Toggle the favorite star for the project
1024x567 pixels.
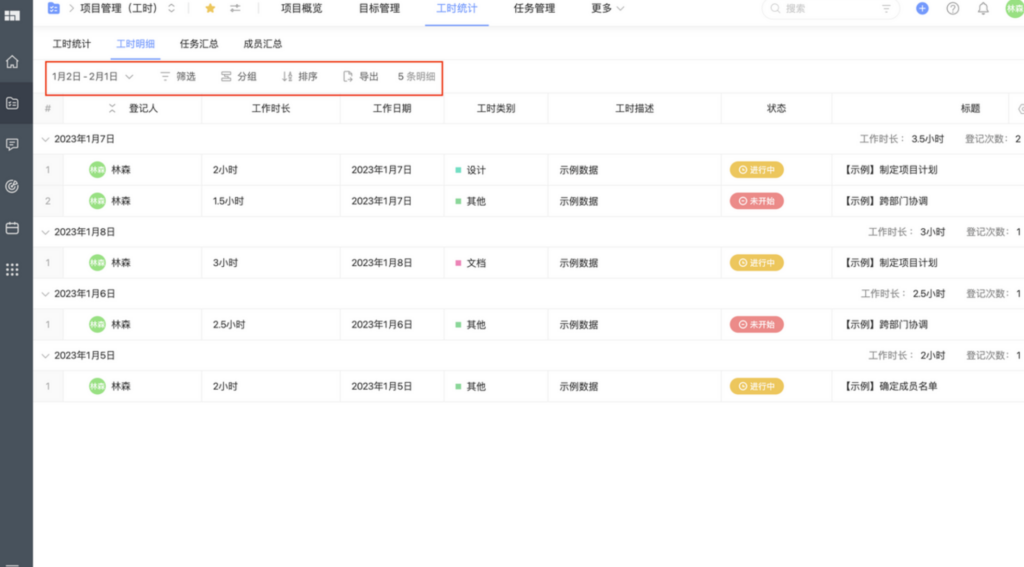[x=210, y=8]
